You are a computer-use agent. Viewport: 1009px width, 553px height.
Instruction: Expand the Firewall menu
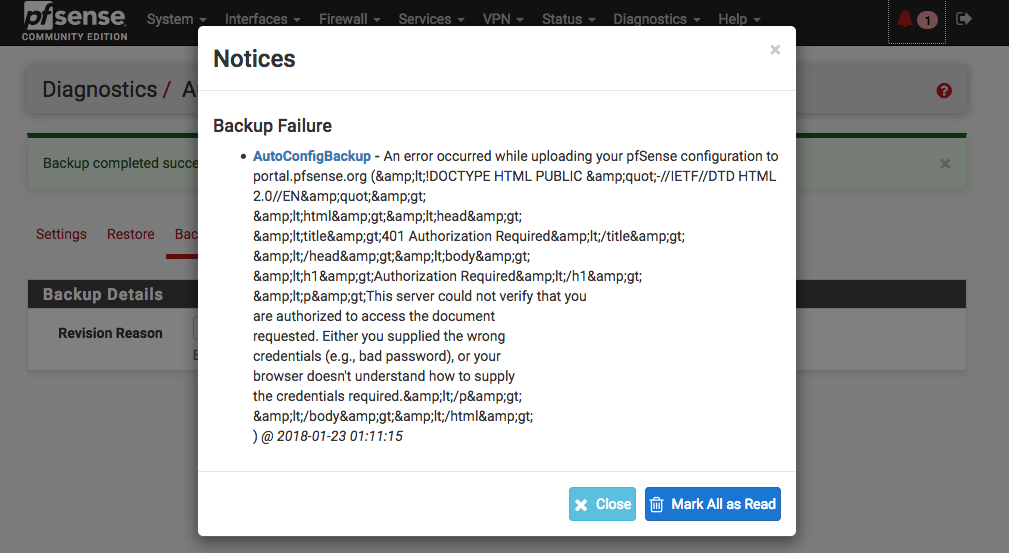350,19
